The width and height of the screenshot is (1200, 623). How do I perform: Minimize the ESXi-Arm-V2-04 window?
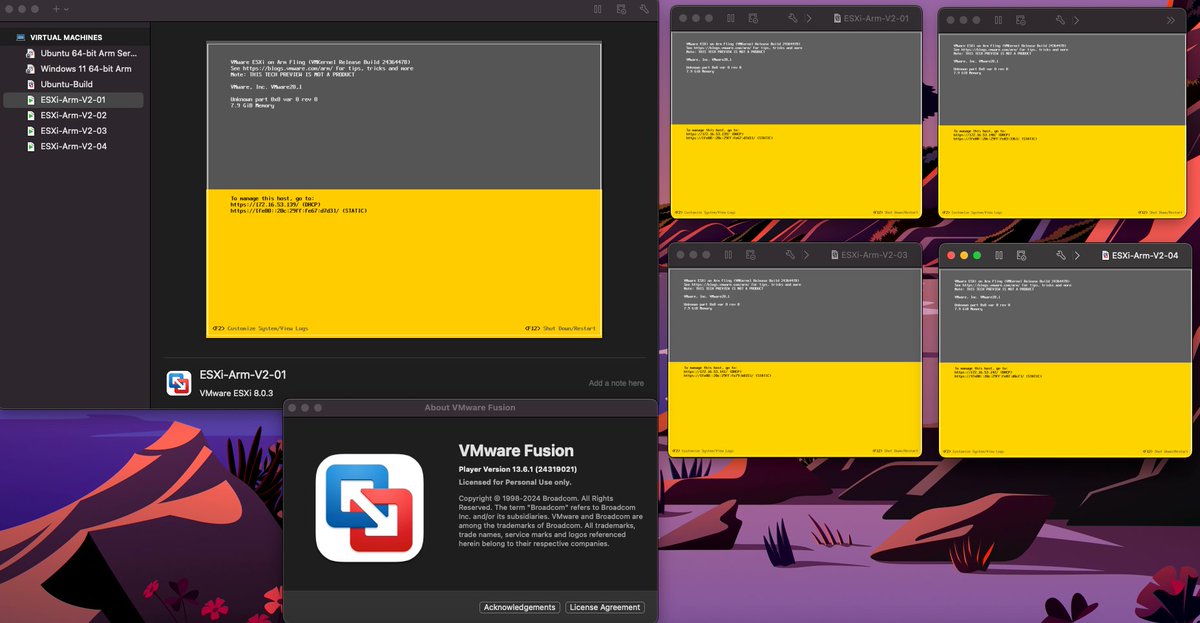point(964,256)
